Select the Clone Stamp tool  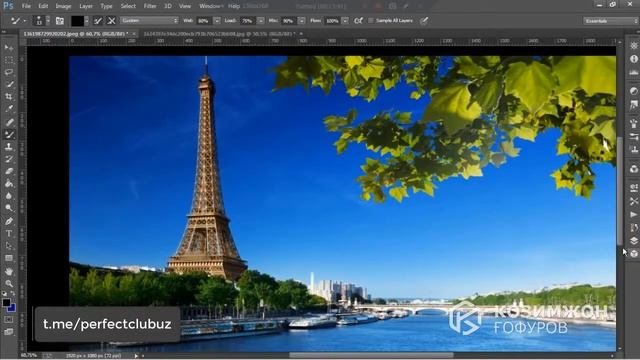[9, 147]
